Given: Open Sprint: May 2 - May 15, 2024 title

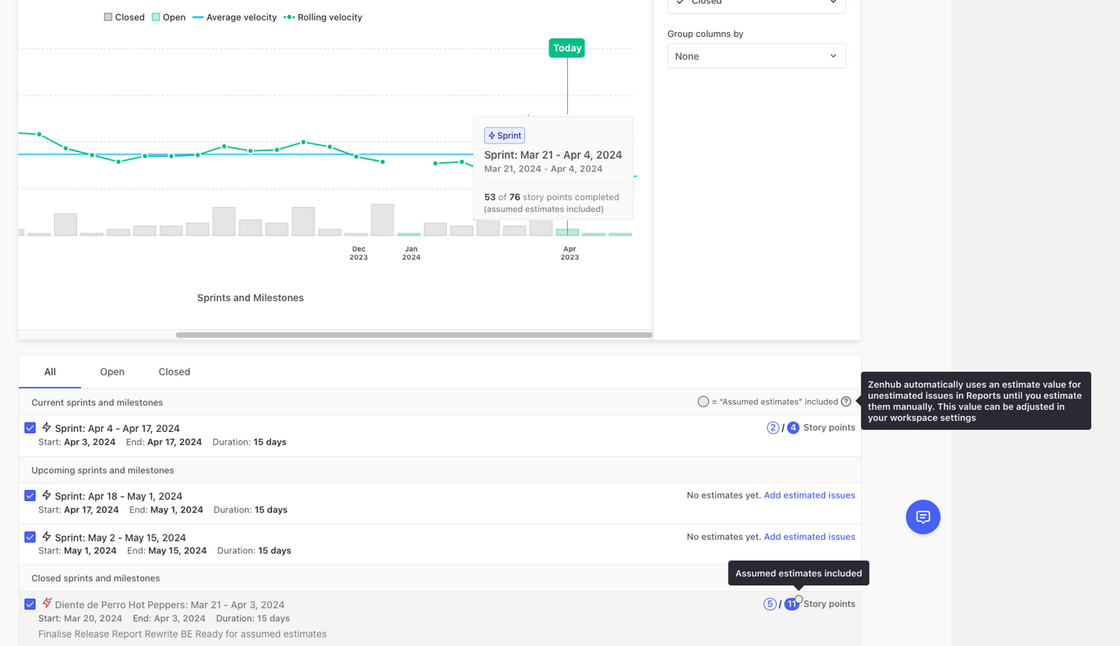Looking at the screenshot, I should [x=120, y=537].
